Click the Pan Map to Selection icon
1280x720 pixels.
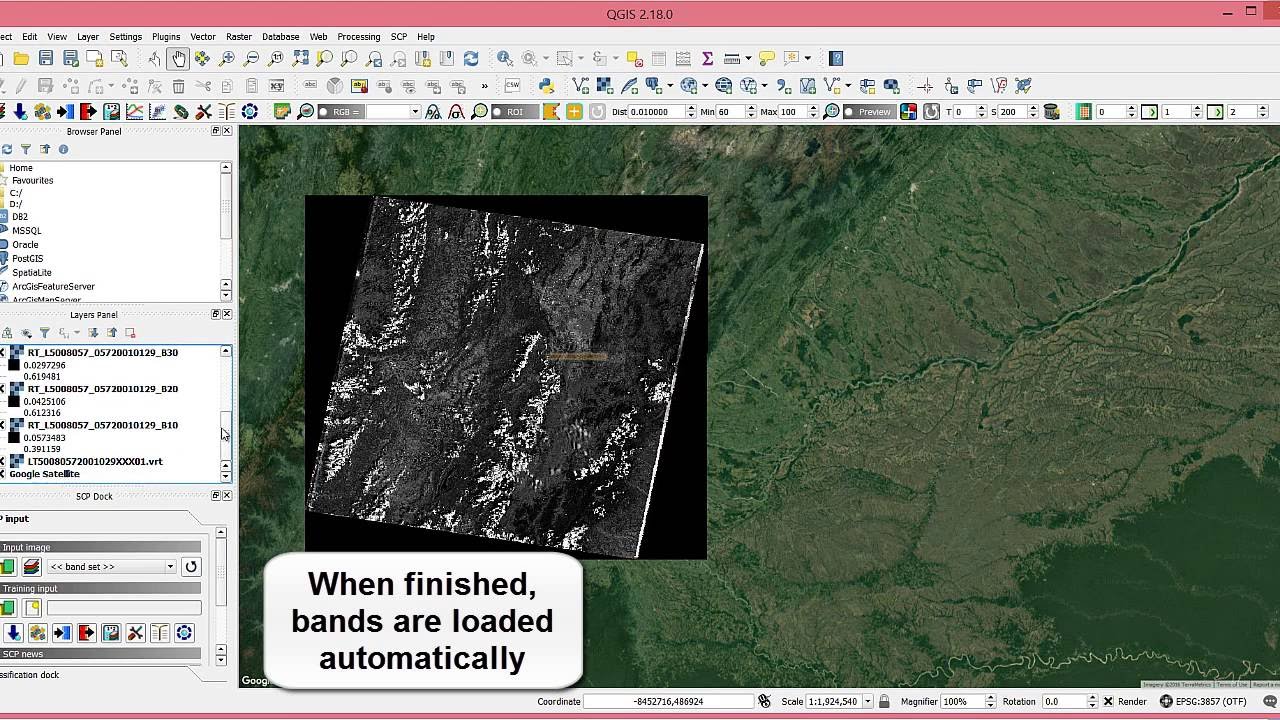tap(202, 59)
